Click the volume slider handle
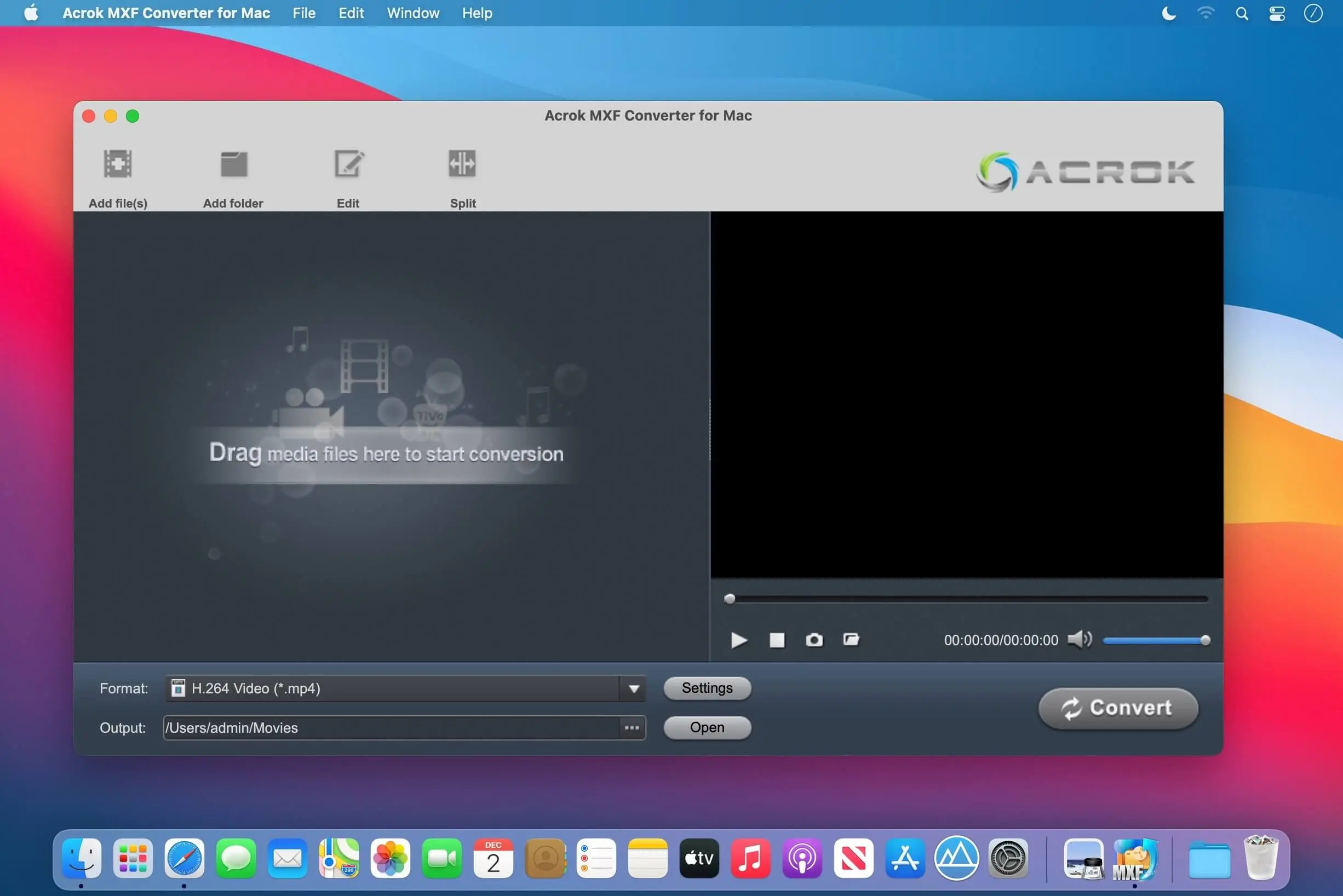This screenshot has height=896, width=1343. click(x=1206, y=641)
